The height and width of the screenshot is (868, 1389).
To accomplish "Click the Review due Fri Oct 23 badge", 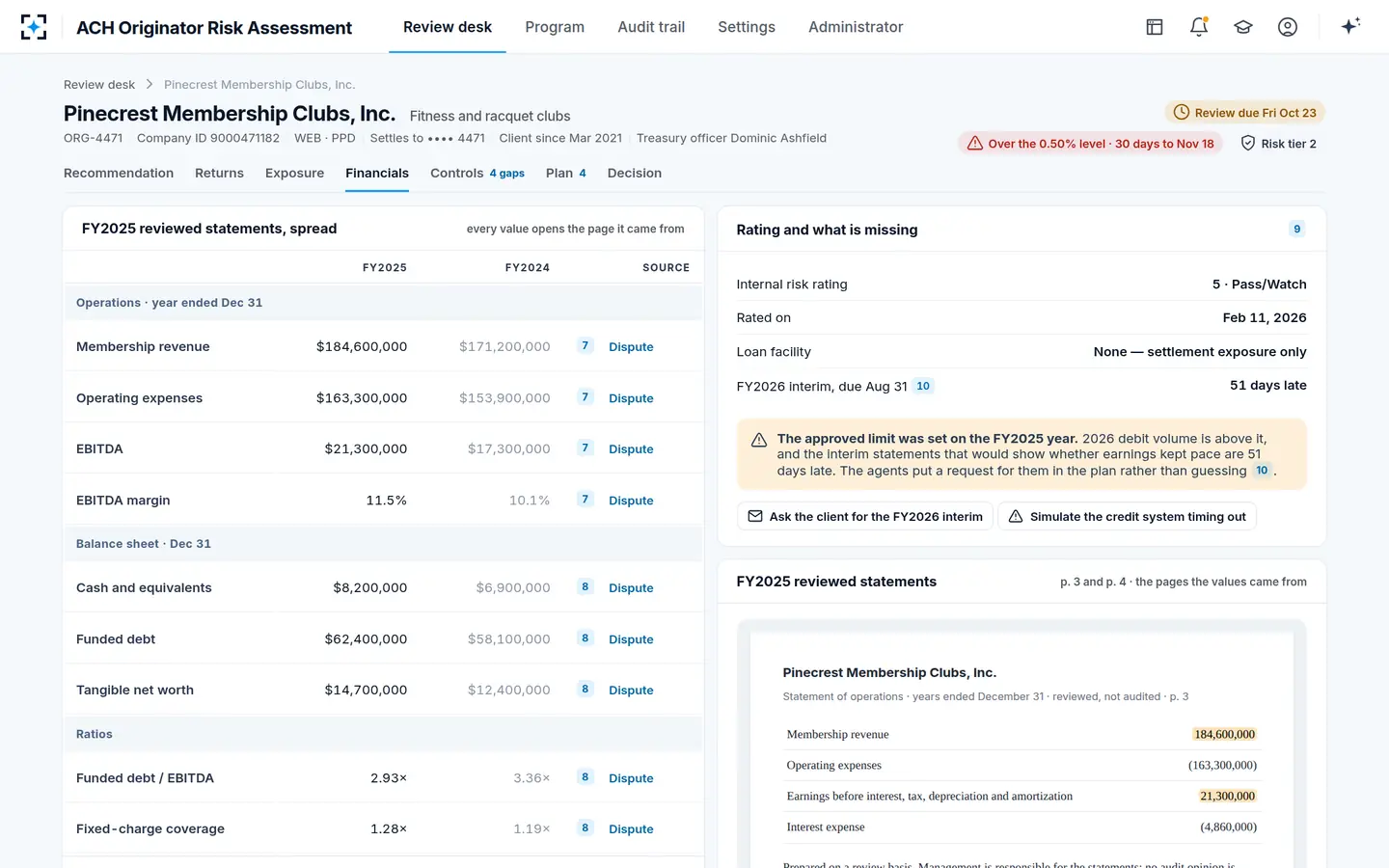I will coord(1244,113).
